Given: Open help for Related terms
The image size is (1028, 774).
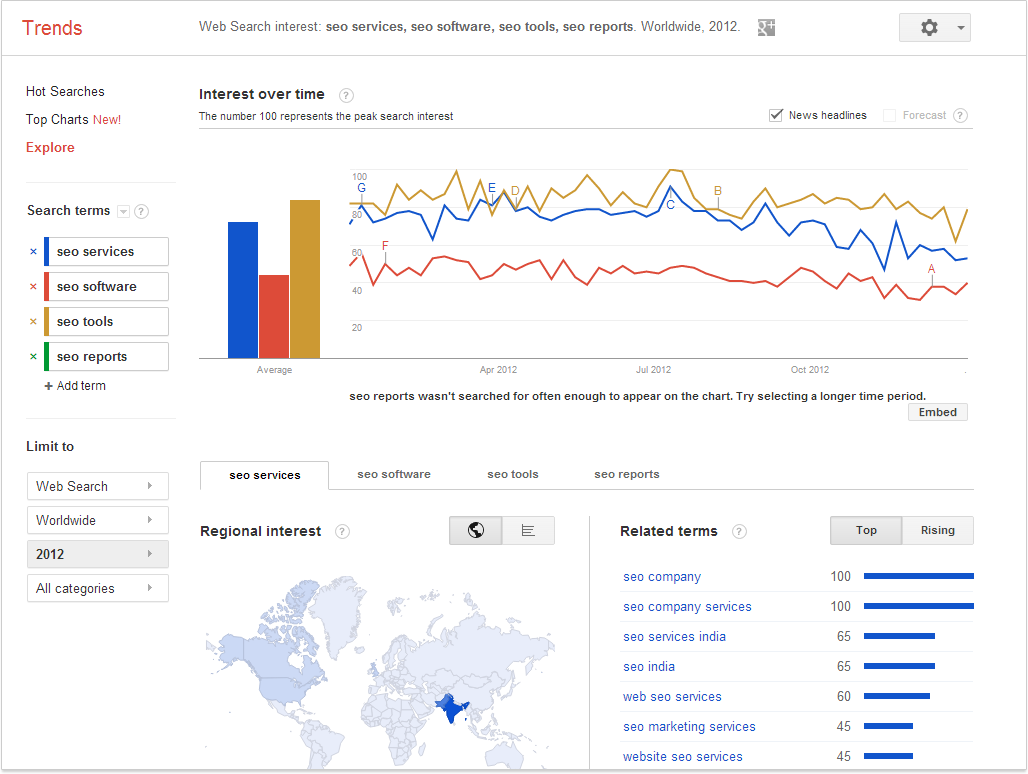Looking at the screenshot, I should [739, 532].
